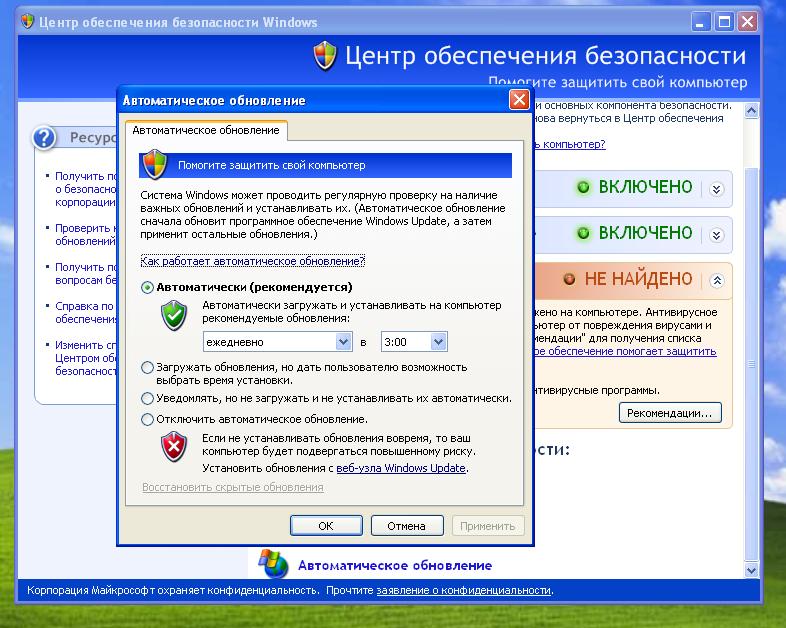Image resolution: width=786 pixels, height=628 pixels.
Task: Click Восстановить скрытые обновления link
Action: pyautogui.click(x=233, y=487)
